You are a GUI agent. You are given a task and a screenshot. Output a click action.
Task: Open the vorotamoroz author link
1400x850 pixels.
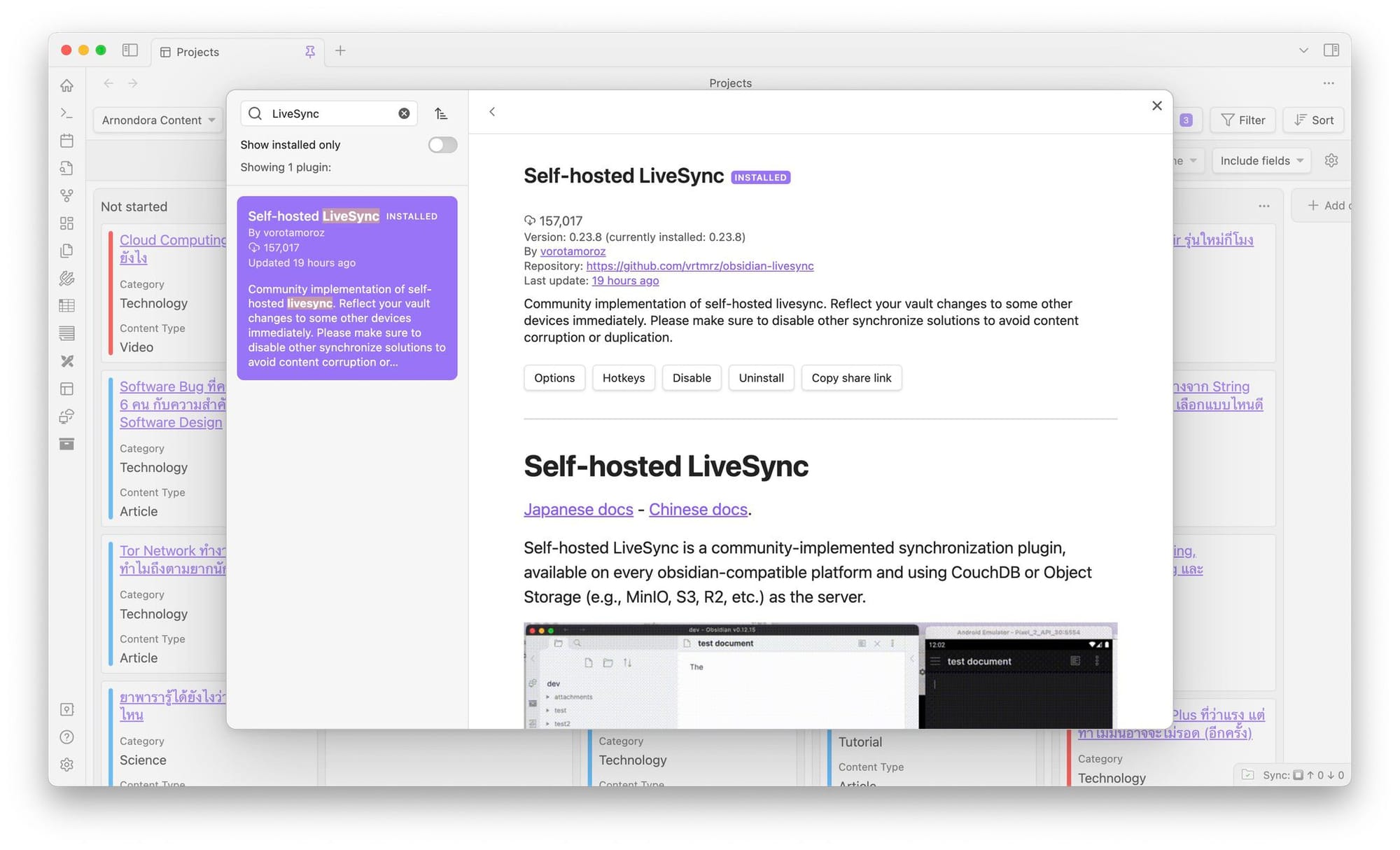pos(573,251)
